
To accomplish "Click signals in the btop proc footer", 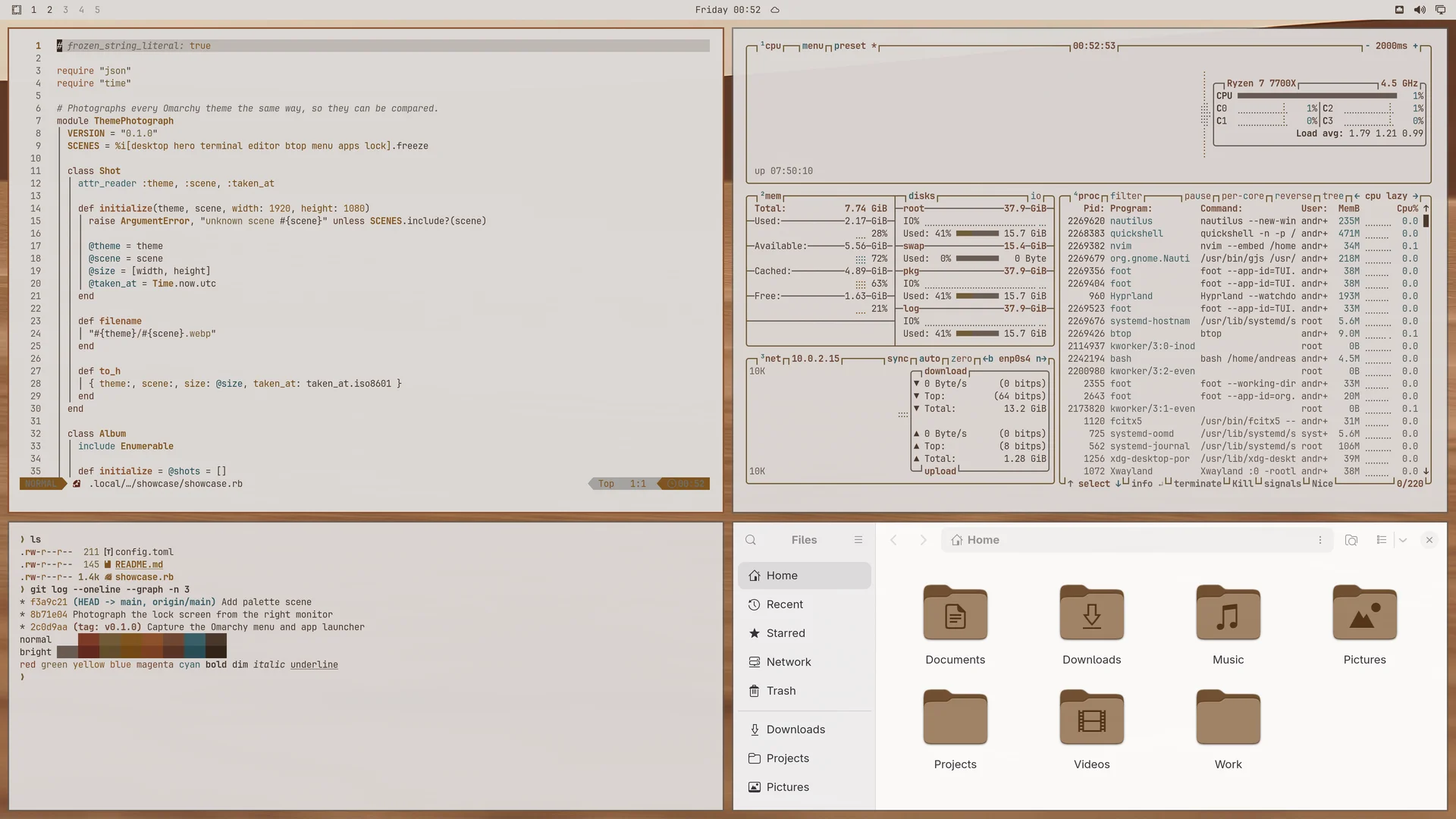I will [x=1282, y=484].
